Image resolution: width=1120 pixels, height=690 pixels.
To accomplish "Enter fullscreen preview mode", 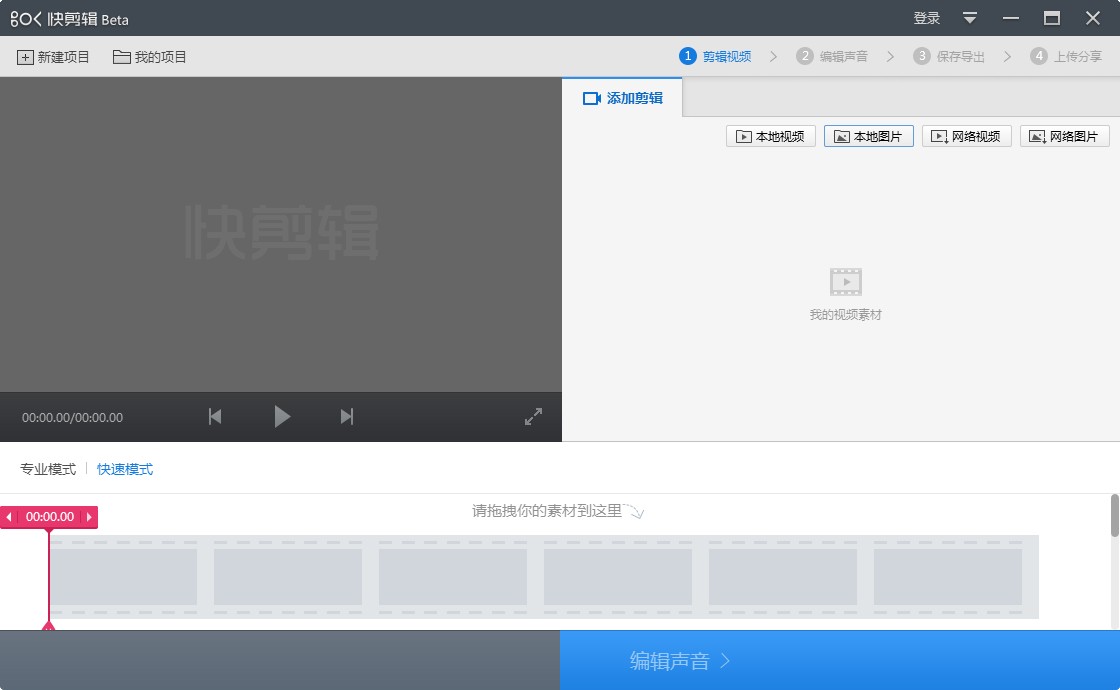I will tap(533, 416).
